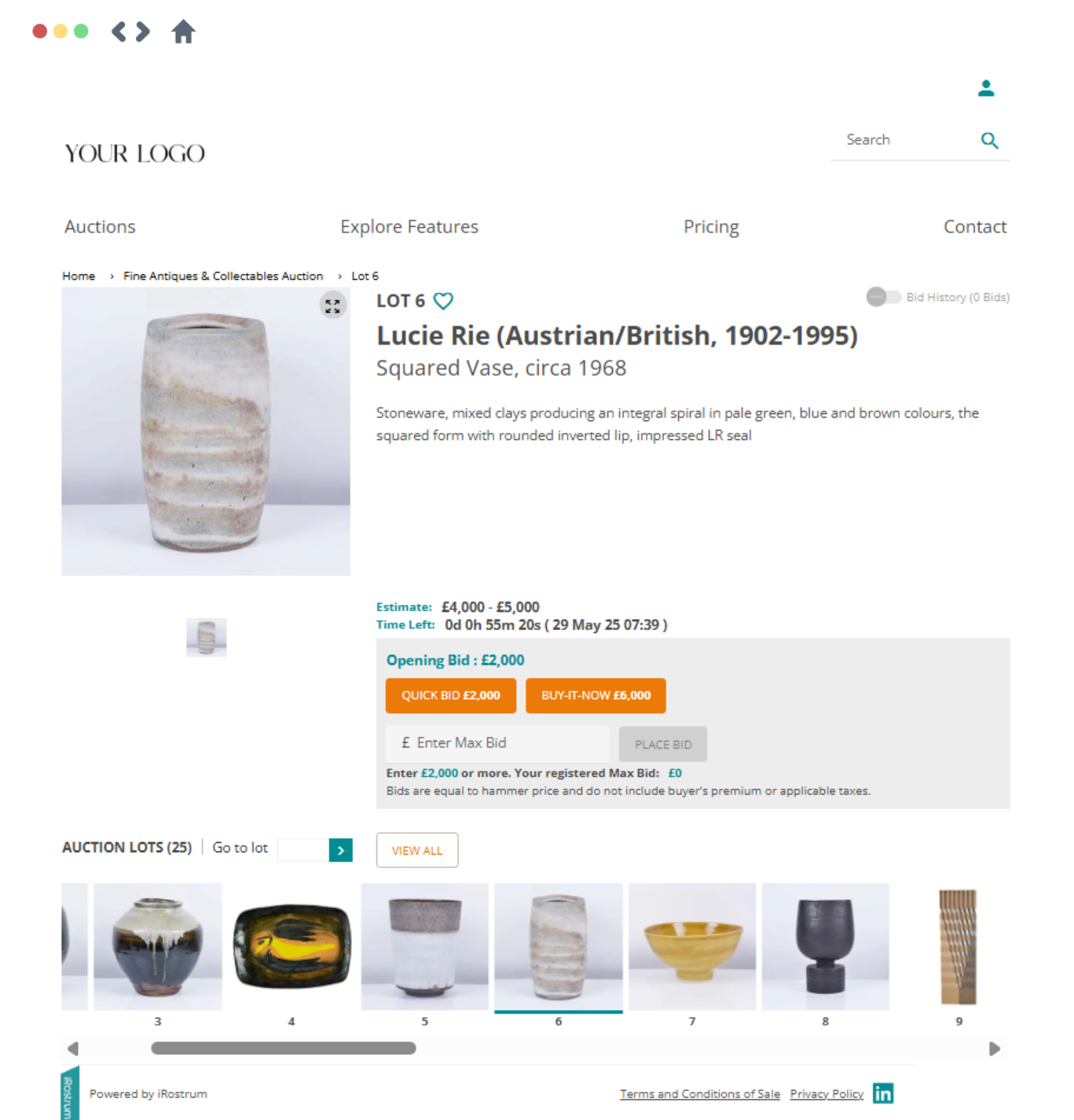
Task: Open the Fine Antiques & Collectables Auction breadcrumb
Action: coord(223,276)
